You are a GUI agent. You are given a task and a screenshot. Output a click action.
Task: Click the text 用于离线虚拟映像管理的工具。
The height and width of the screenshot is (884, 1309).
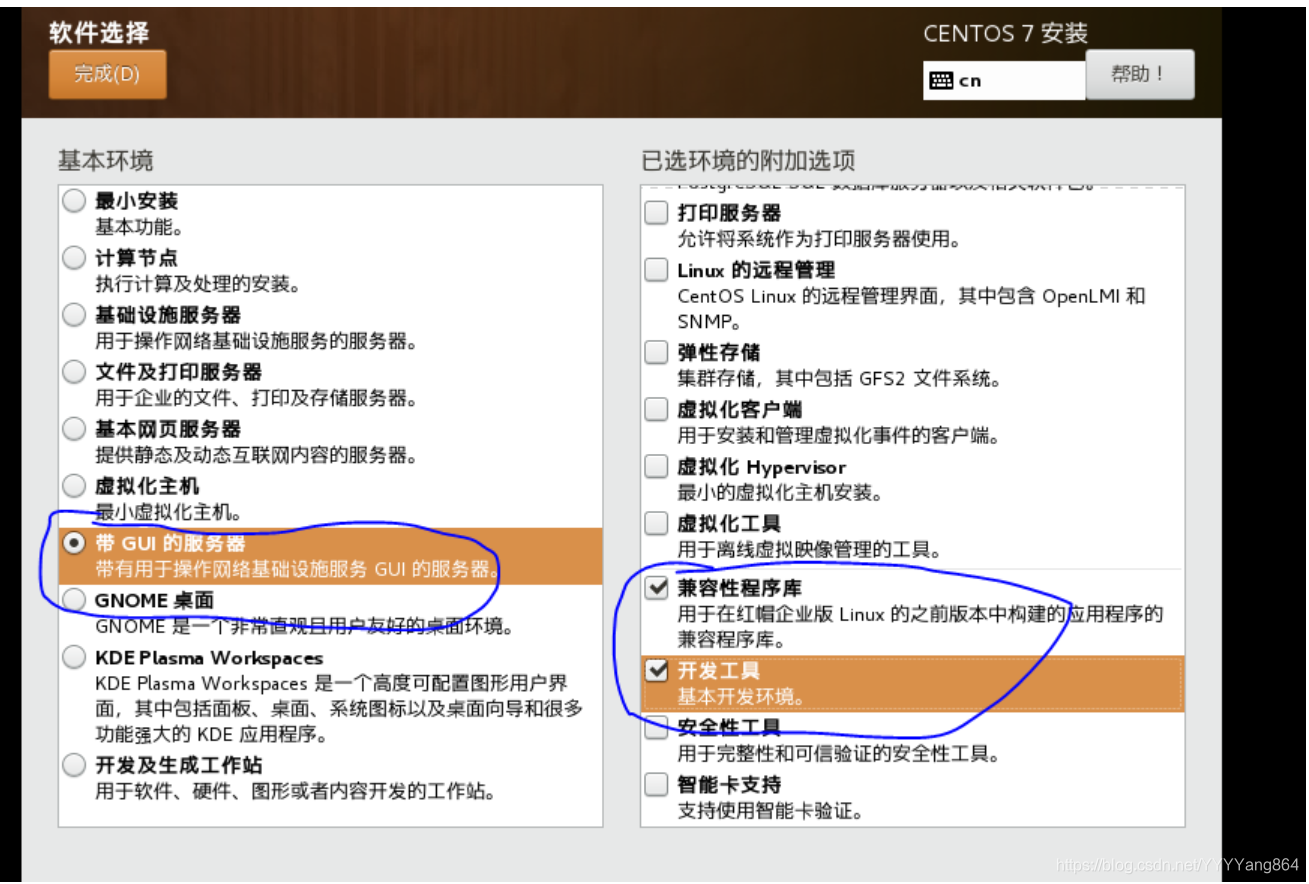point(809,549)
